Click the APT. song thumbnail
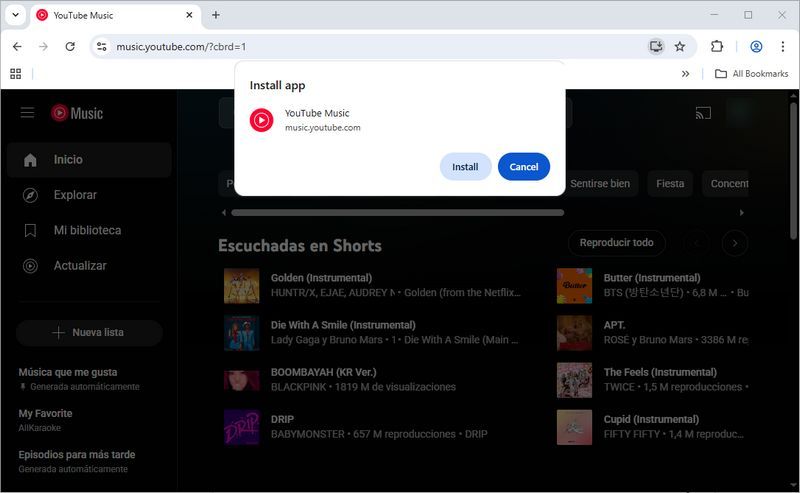 point(574,333)
